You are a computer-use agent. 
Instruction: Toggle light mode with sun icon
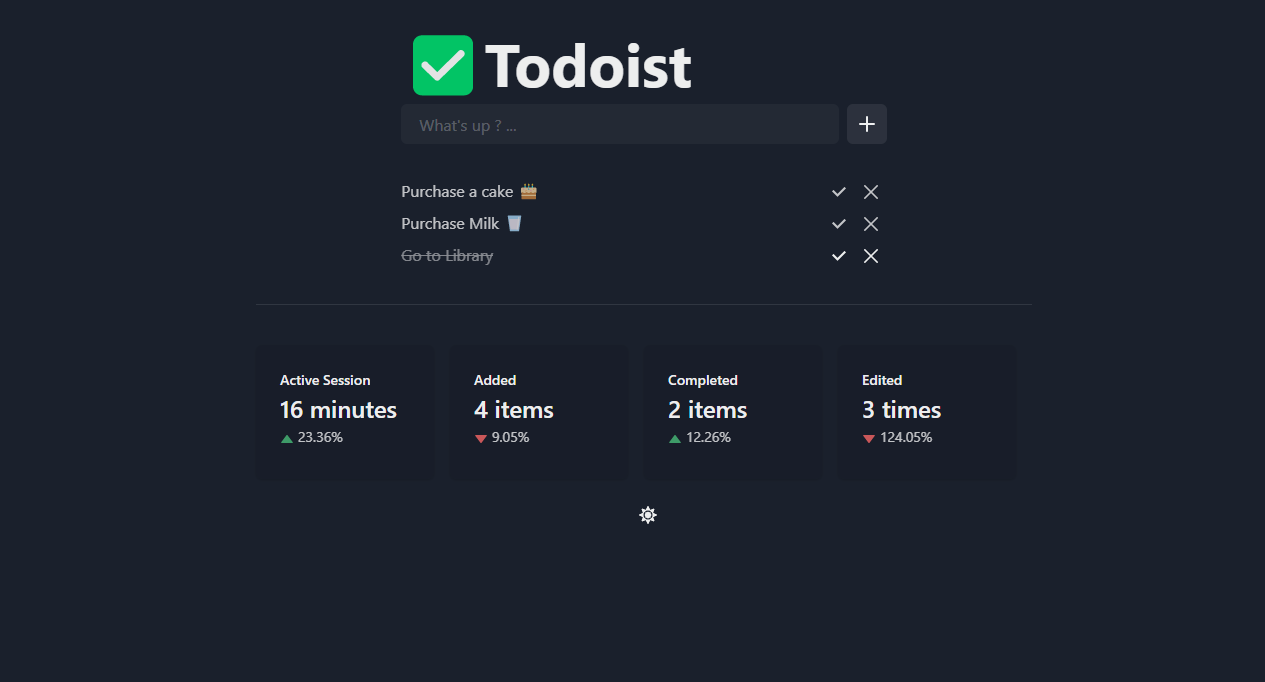648,515
